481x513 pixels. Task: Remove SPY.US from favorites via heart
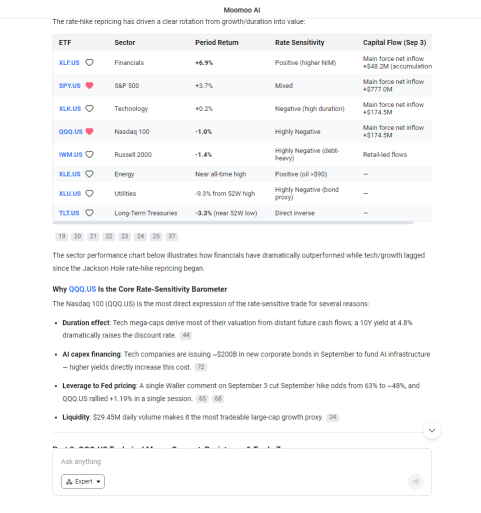point(89,85)
